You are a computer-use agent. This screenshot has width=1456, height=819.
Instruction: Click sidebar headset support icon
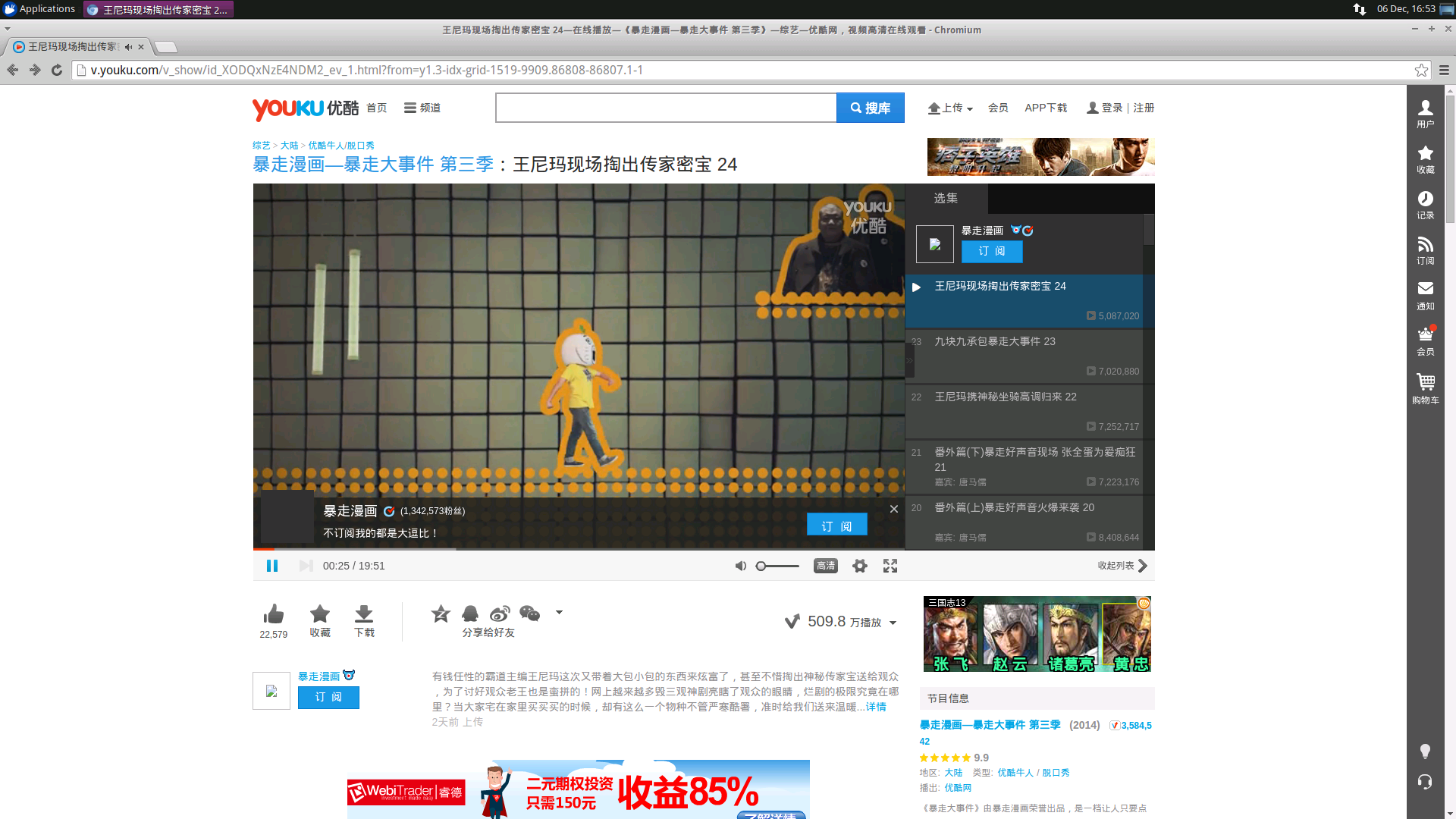tap(1426, 782)
